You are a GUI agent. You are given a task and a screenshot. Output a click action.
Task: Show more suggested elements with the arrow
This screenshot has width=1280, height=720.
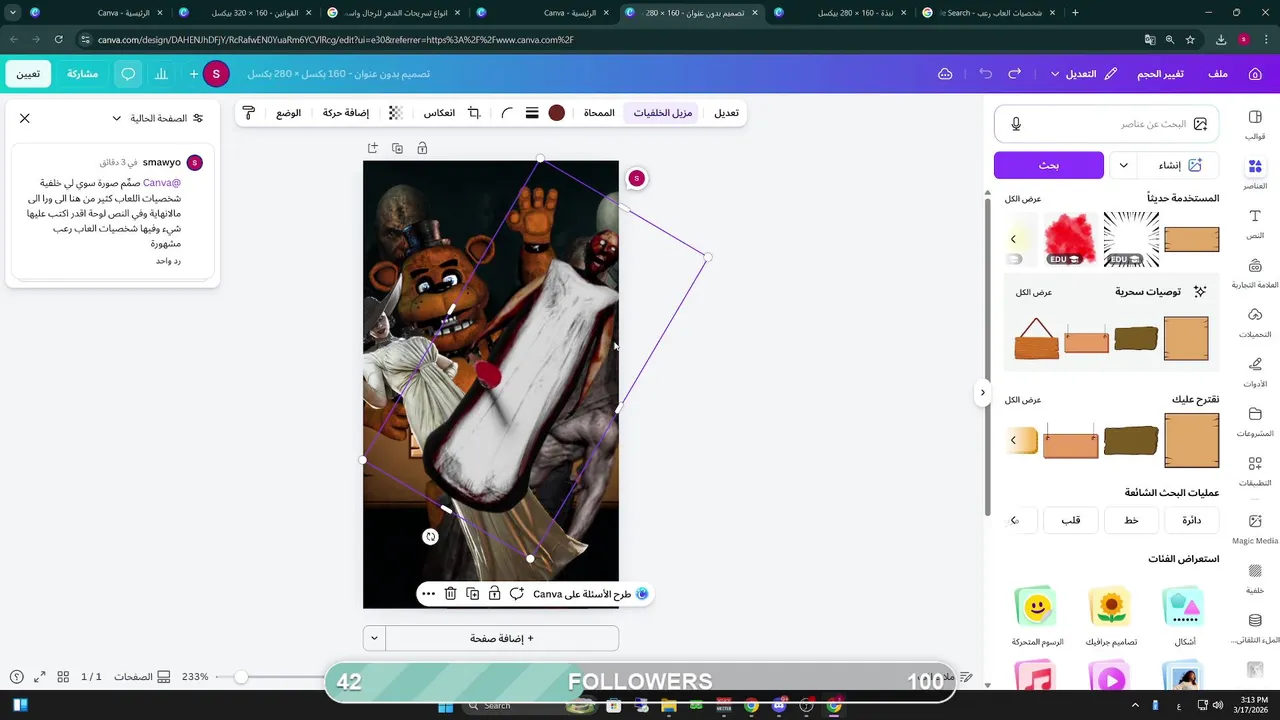coord(1013,440)
